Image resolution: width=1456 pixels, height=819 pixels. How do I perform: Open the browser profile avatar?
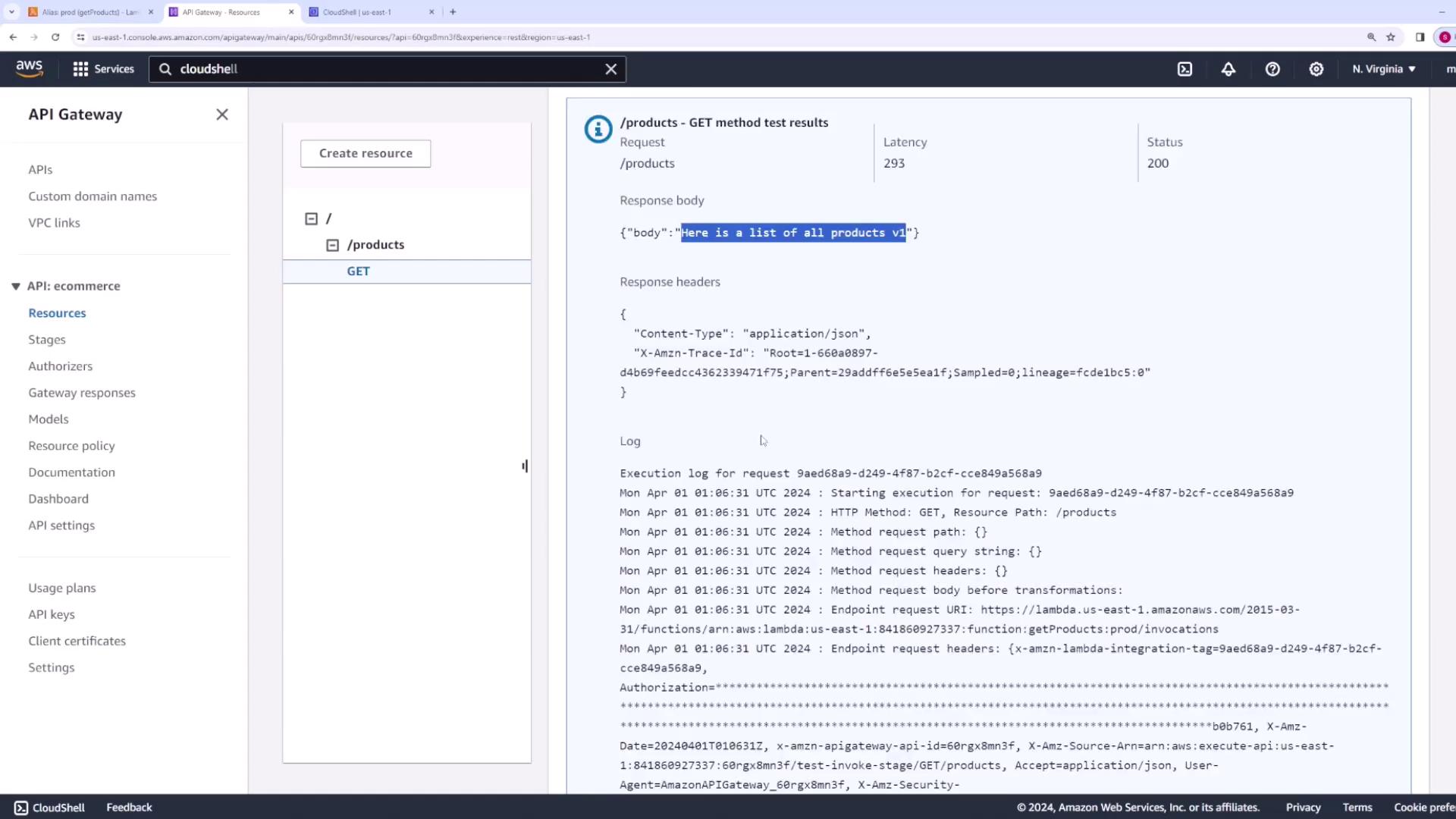click(1445, 36)
